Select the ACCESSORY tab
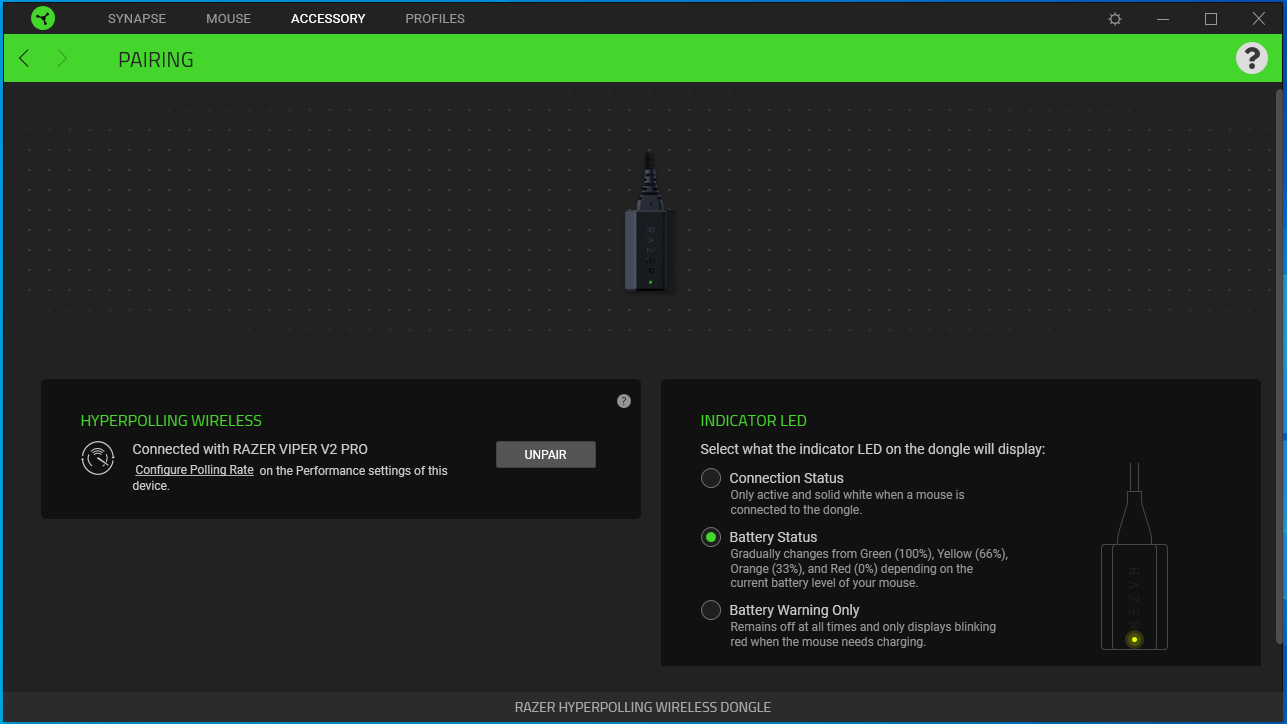The width and height of the screenshot is (1287, 724). tap(328, 18)
